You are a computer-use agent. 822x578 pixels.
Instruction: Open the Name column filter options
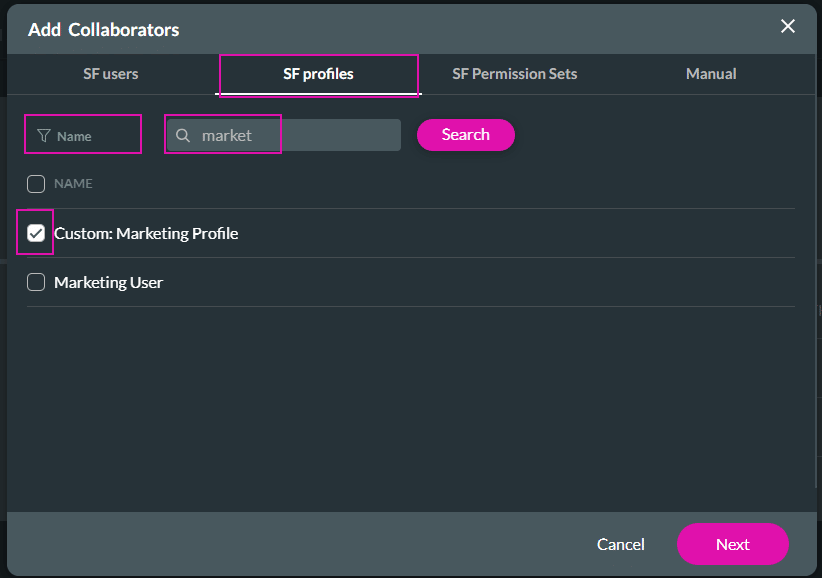click(x=82, y=133)
